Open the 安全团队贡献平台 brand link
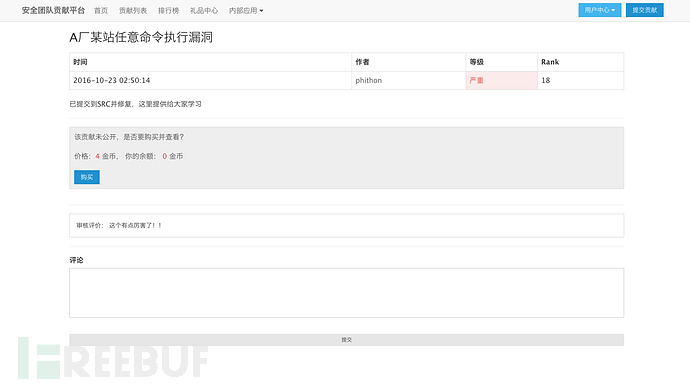This screenshot has width=690, height=386. click(x=53, y=11)
